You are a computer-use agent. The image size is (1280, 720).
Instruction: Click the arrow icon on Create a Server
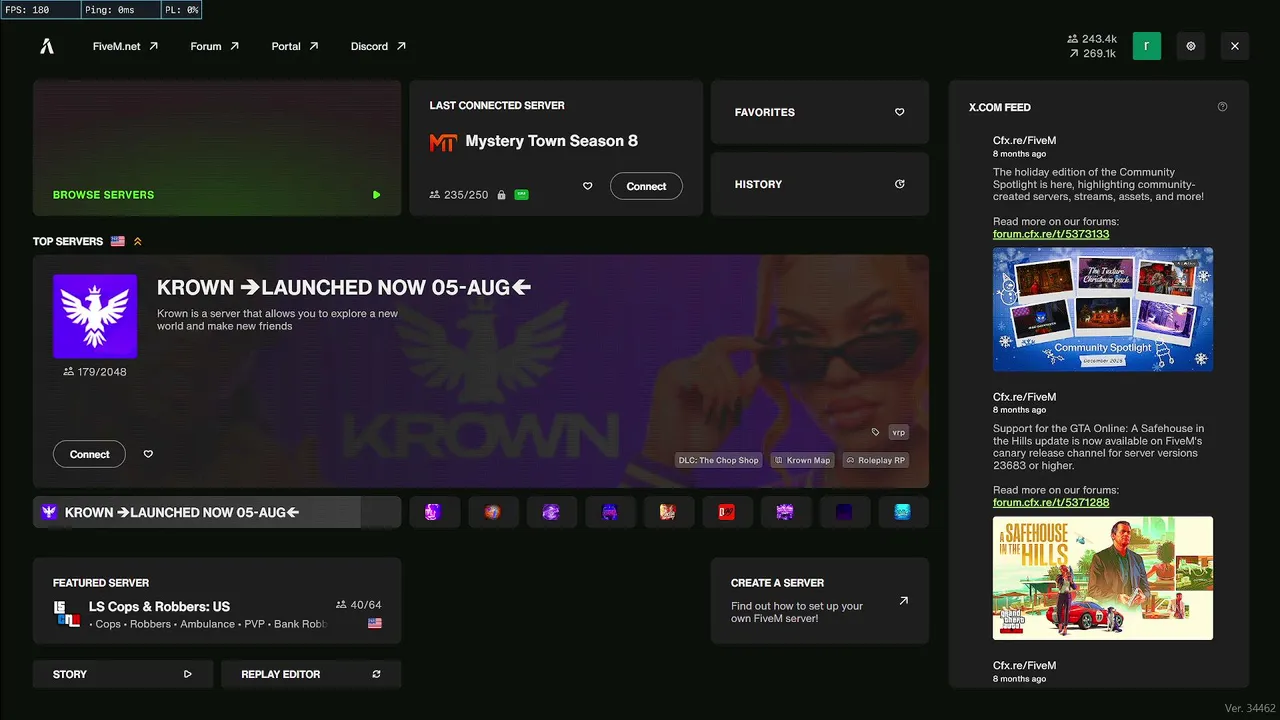pyautogui.click(x=903, y=601)
